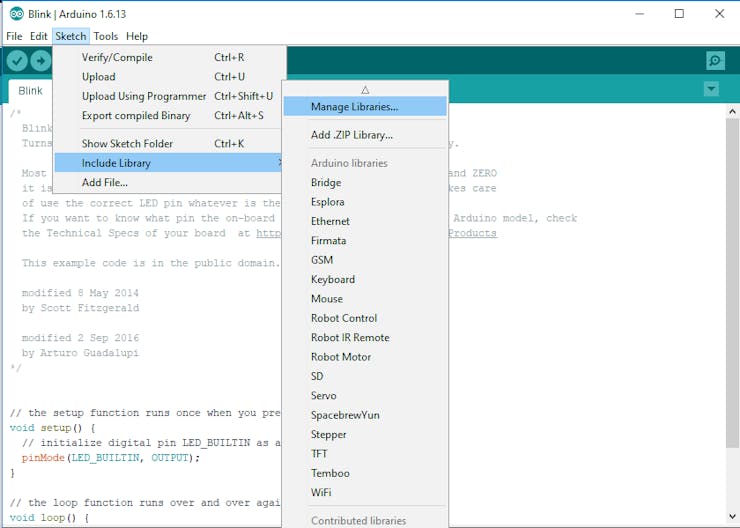
Task: Include the WiFi library
Action: click(x=365, y=492)
